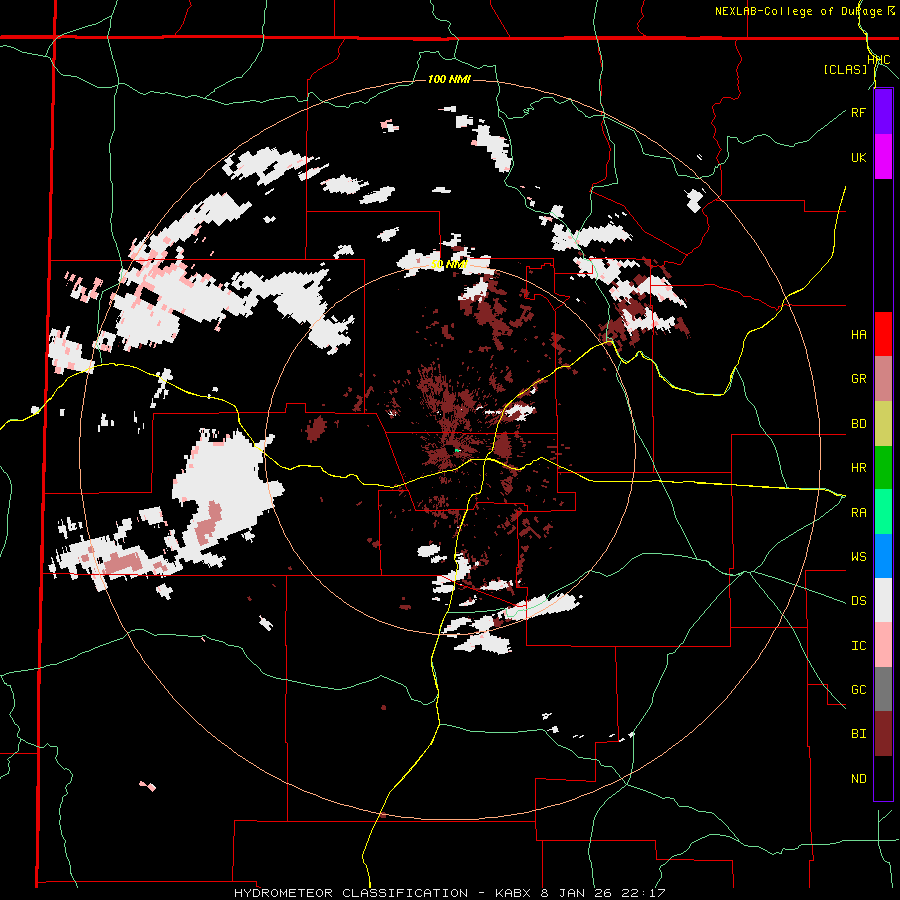This screenshot has height=900, width=900.
Task: Click the [CLAS] legend header
Action: [845, 69]
